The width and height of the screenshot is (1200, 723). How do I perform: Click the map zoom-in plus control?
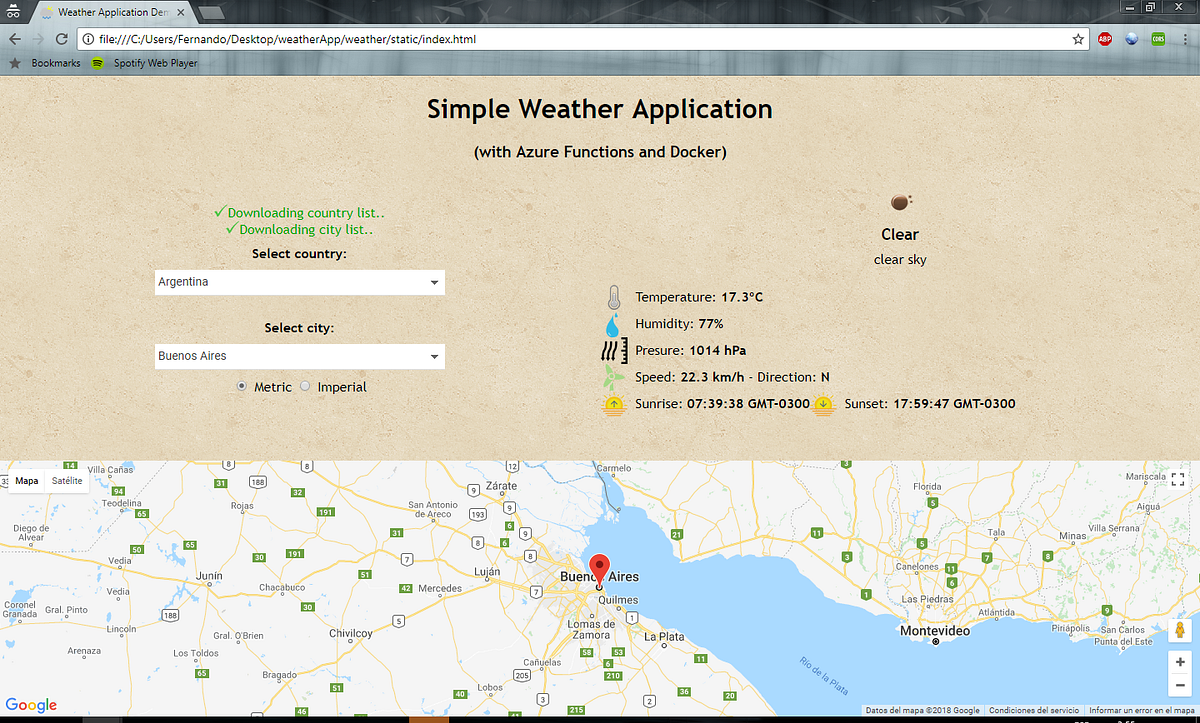point(1179,661)
